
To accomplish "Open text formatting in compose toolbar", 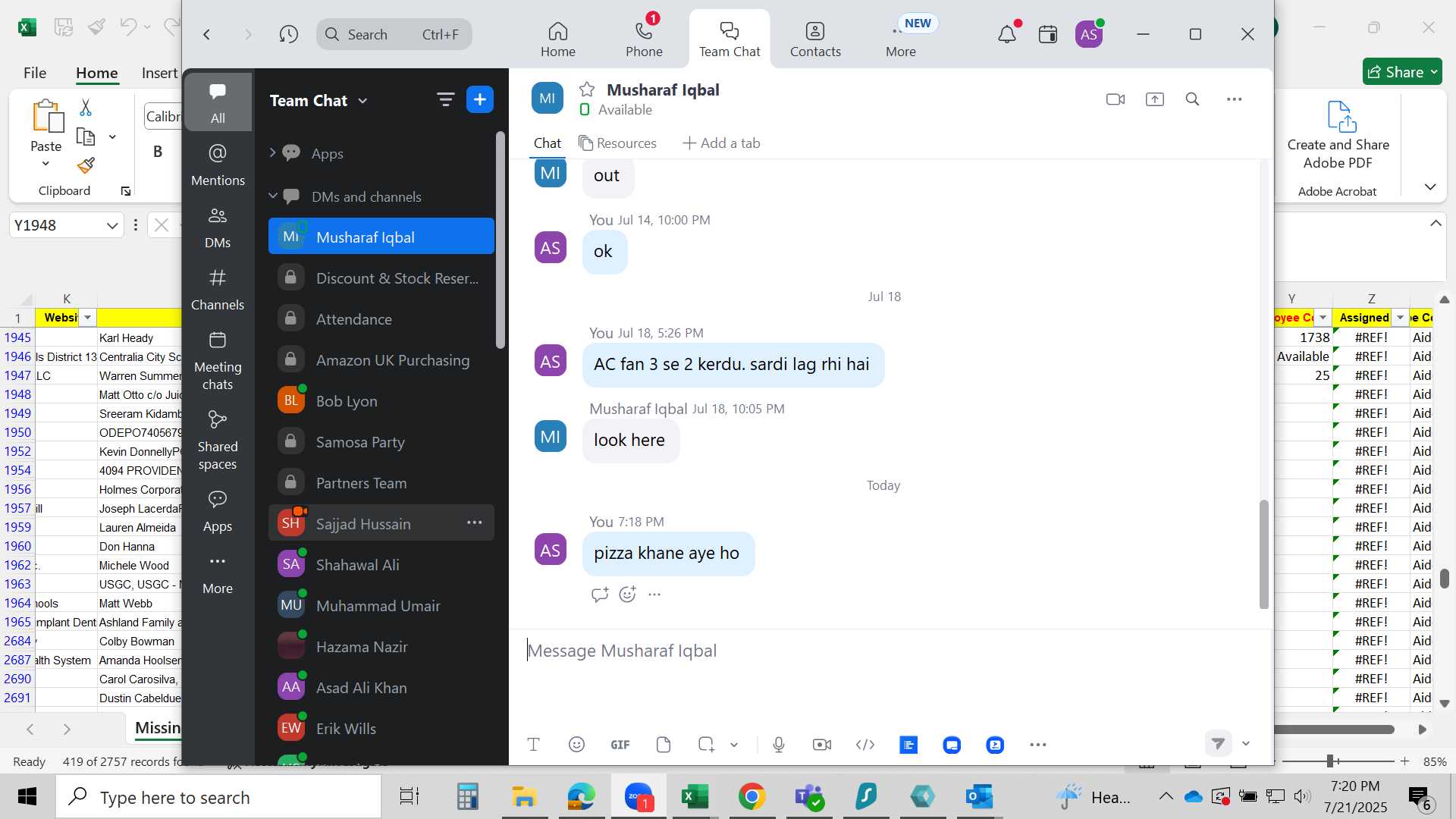I will pyautogui.click(x=533, y=745).
